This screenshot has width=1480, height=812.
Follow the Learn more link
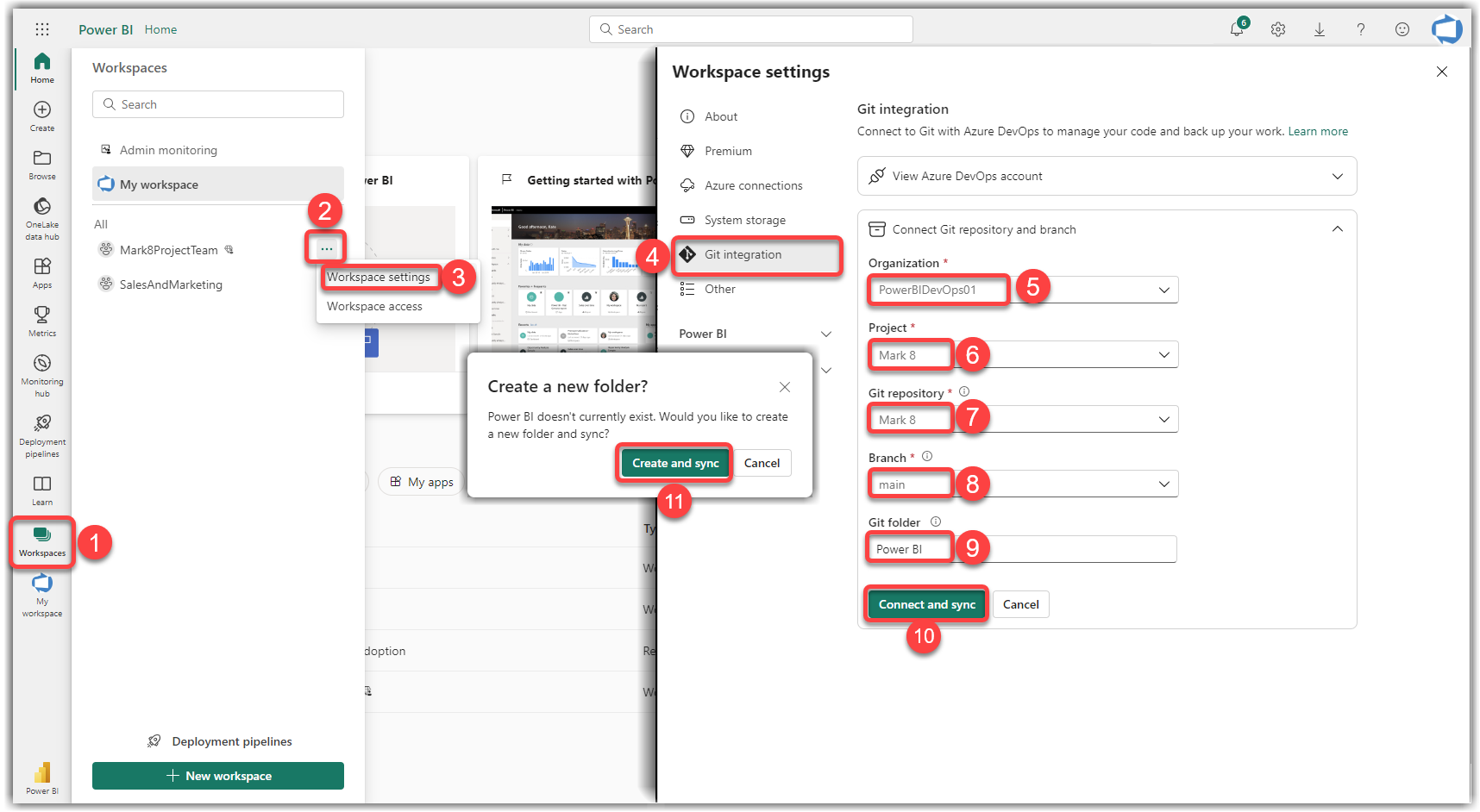pyautogui.click(x=1318, y=131)
